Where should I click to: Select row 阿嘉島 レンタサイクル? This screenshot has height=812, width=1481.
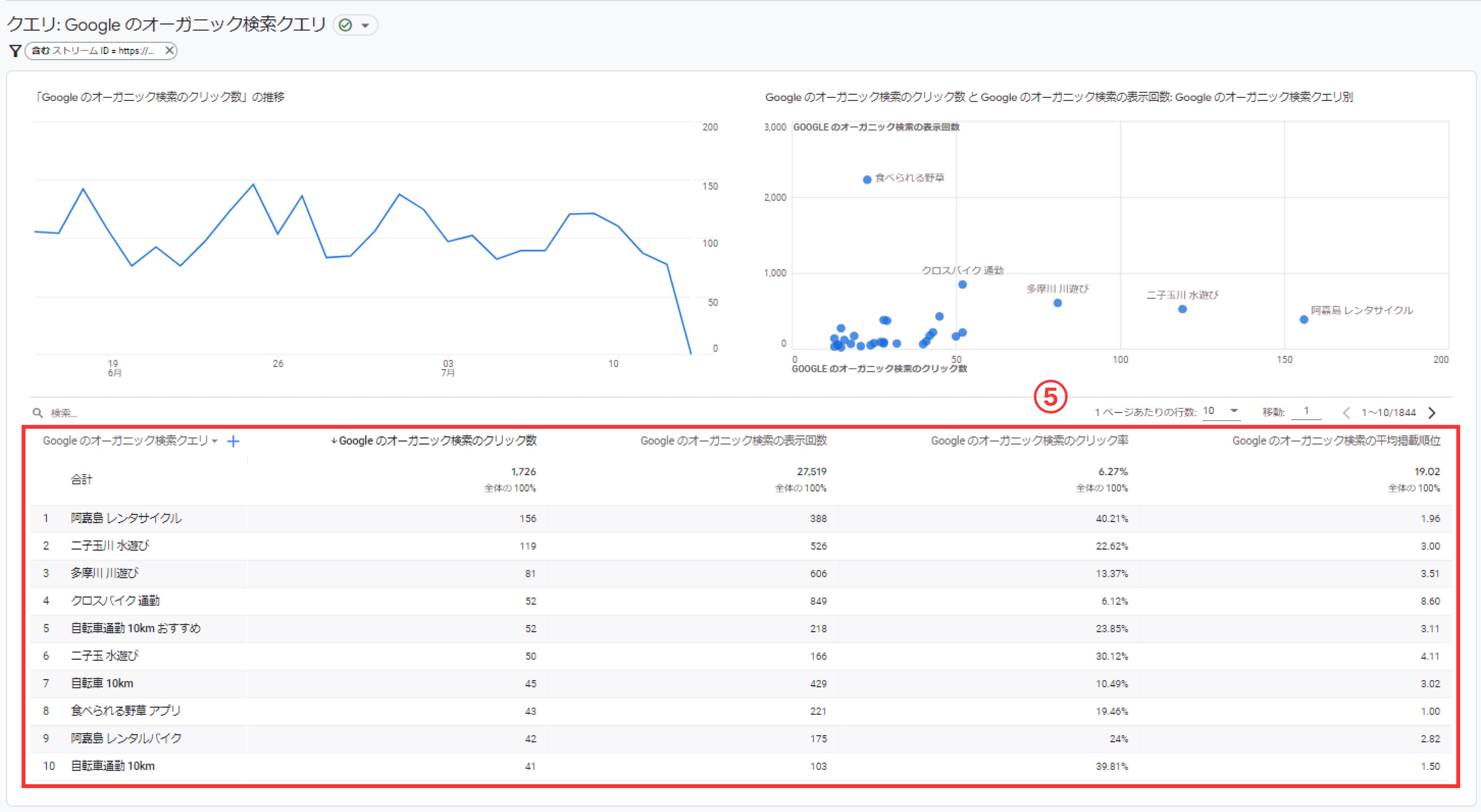(742, 518)
